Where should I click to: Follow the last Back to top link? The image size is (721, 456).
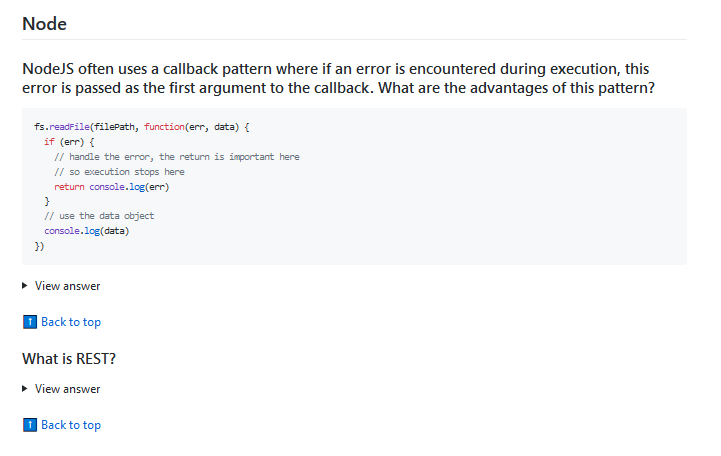click(71, 425)
